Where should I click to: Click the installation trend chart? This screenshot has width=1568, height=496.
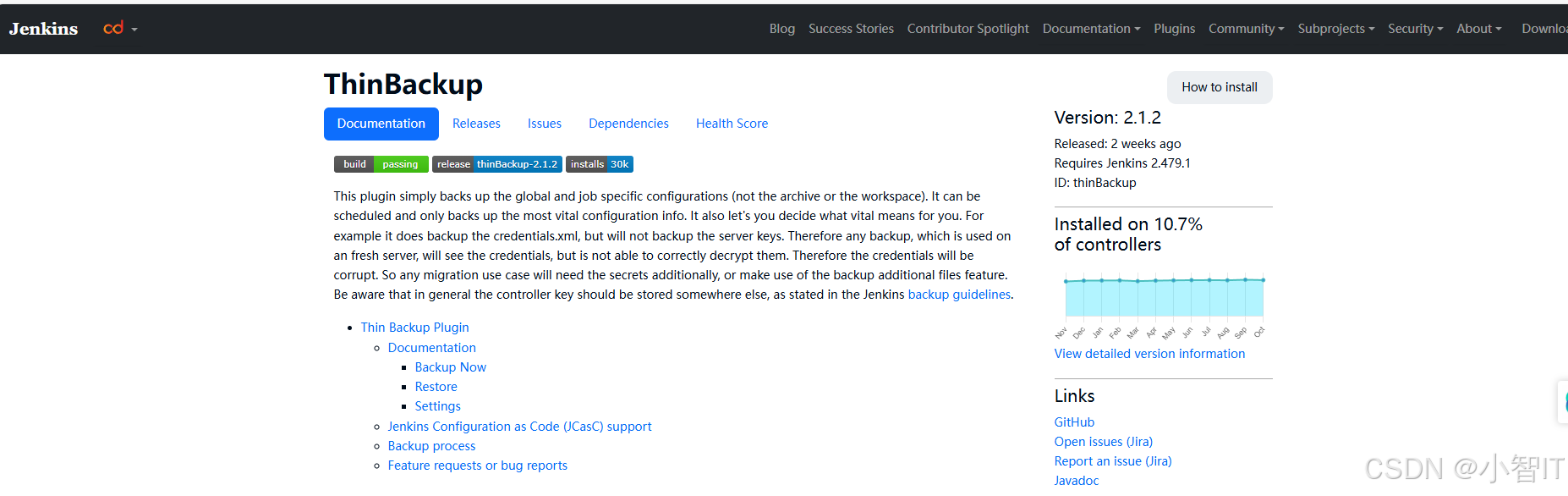1164,305
